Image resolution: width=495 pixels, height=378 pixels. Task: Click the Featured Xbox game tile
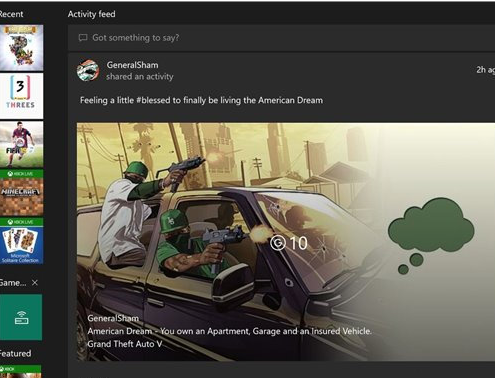(21, 371)
